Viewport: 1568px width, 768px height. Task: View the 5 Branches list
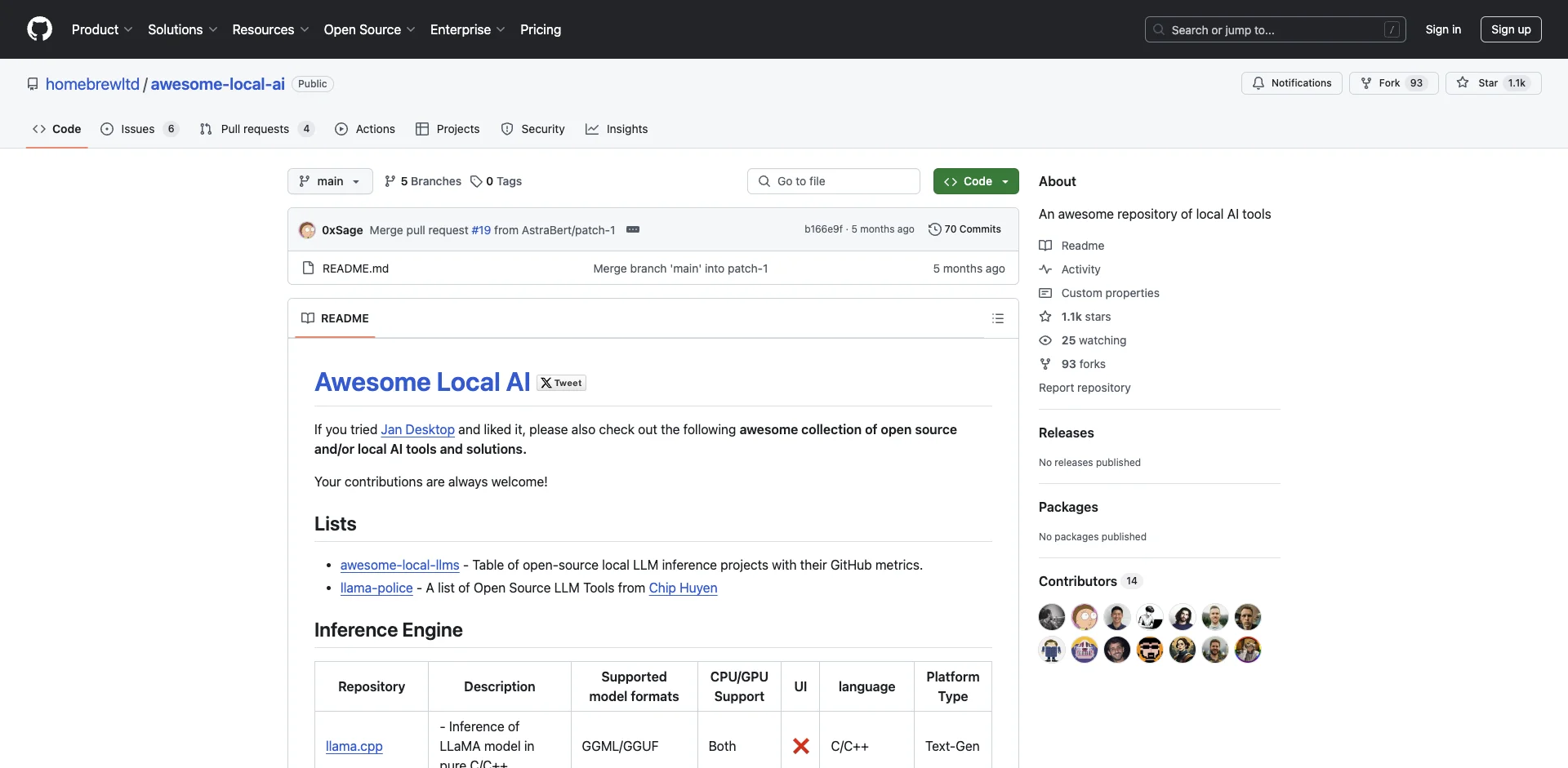(x=423, y=181)
